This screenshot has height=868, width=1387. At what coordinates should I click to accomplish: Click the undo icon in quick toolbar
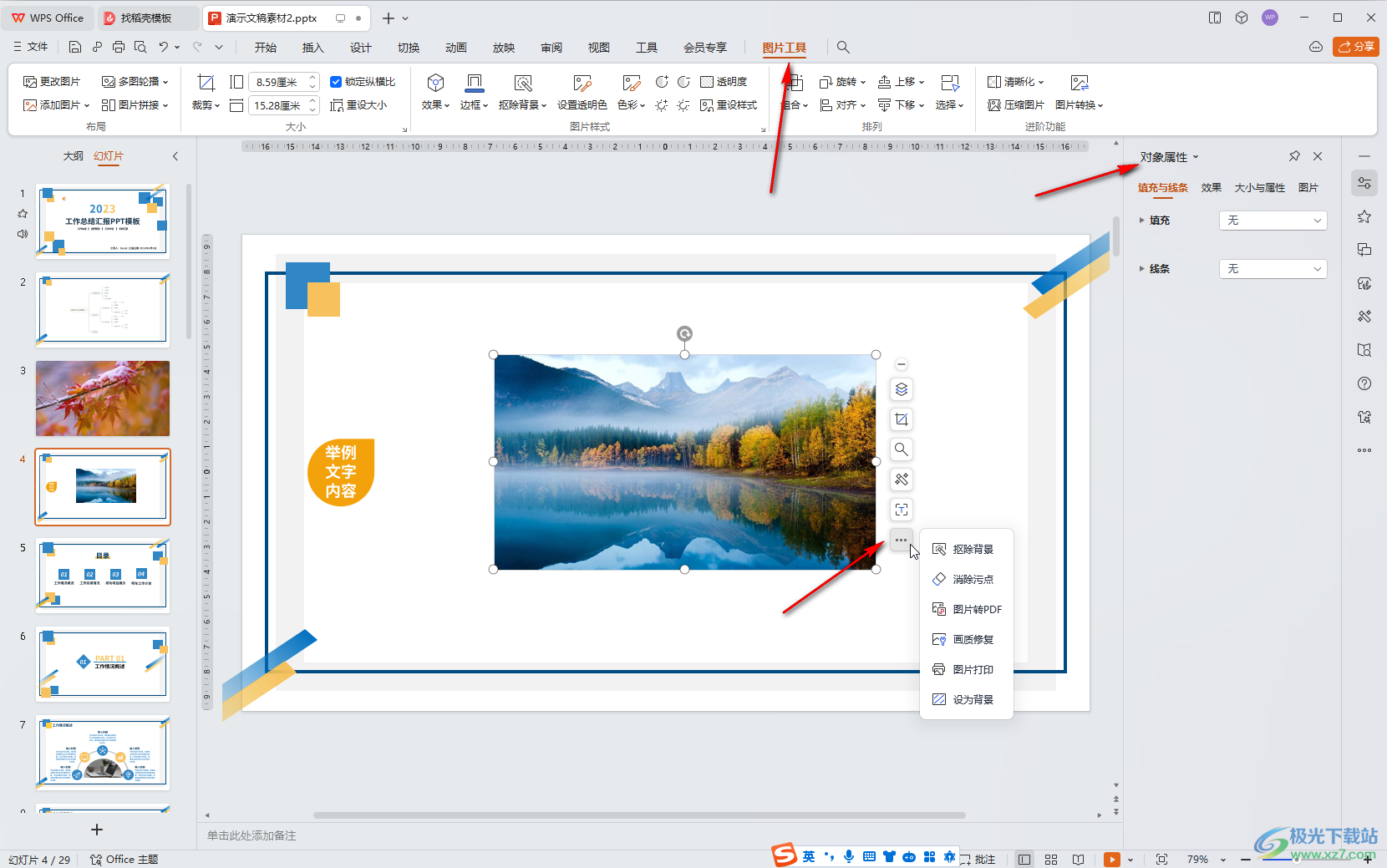click(x=164, y=48)
